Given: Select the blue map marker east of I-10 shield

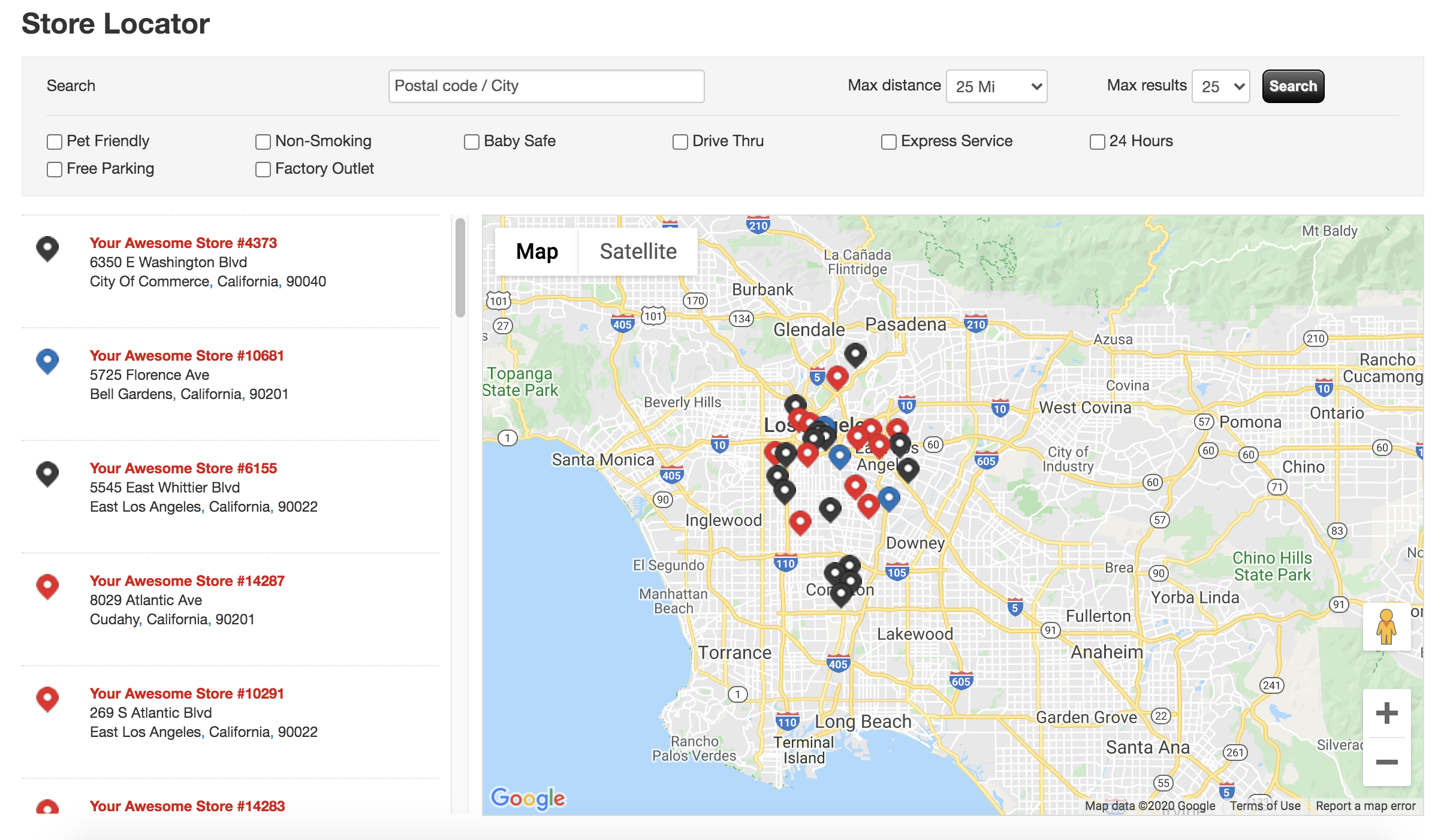Looking at the screenshot, I should pos(840,457).
